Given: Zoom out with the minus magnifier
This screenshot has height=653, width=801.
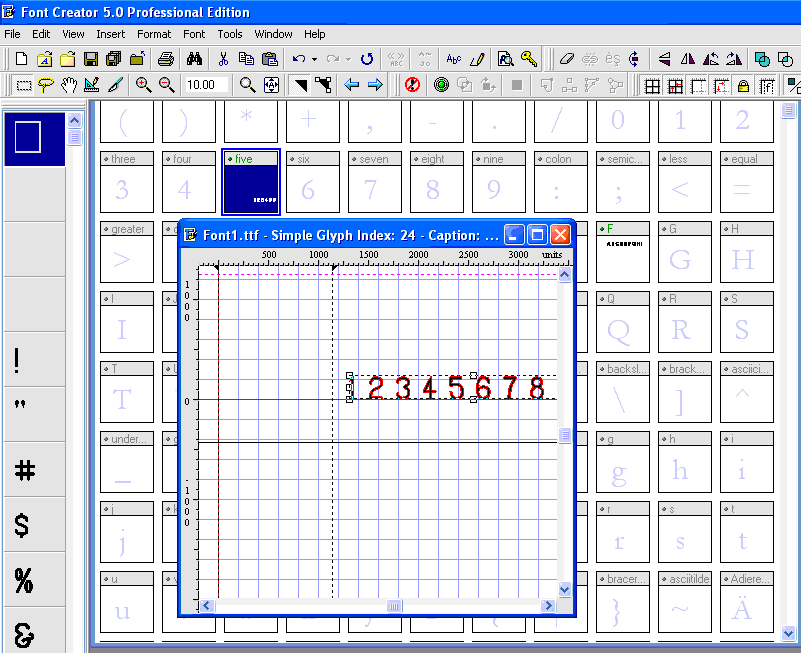Looking at the screenshot, I should click(x=167, y=85).
